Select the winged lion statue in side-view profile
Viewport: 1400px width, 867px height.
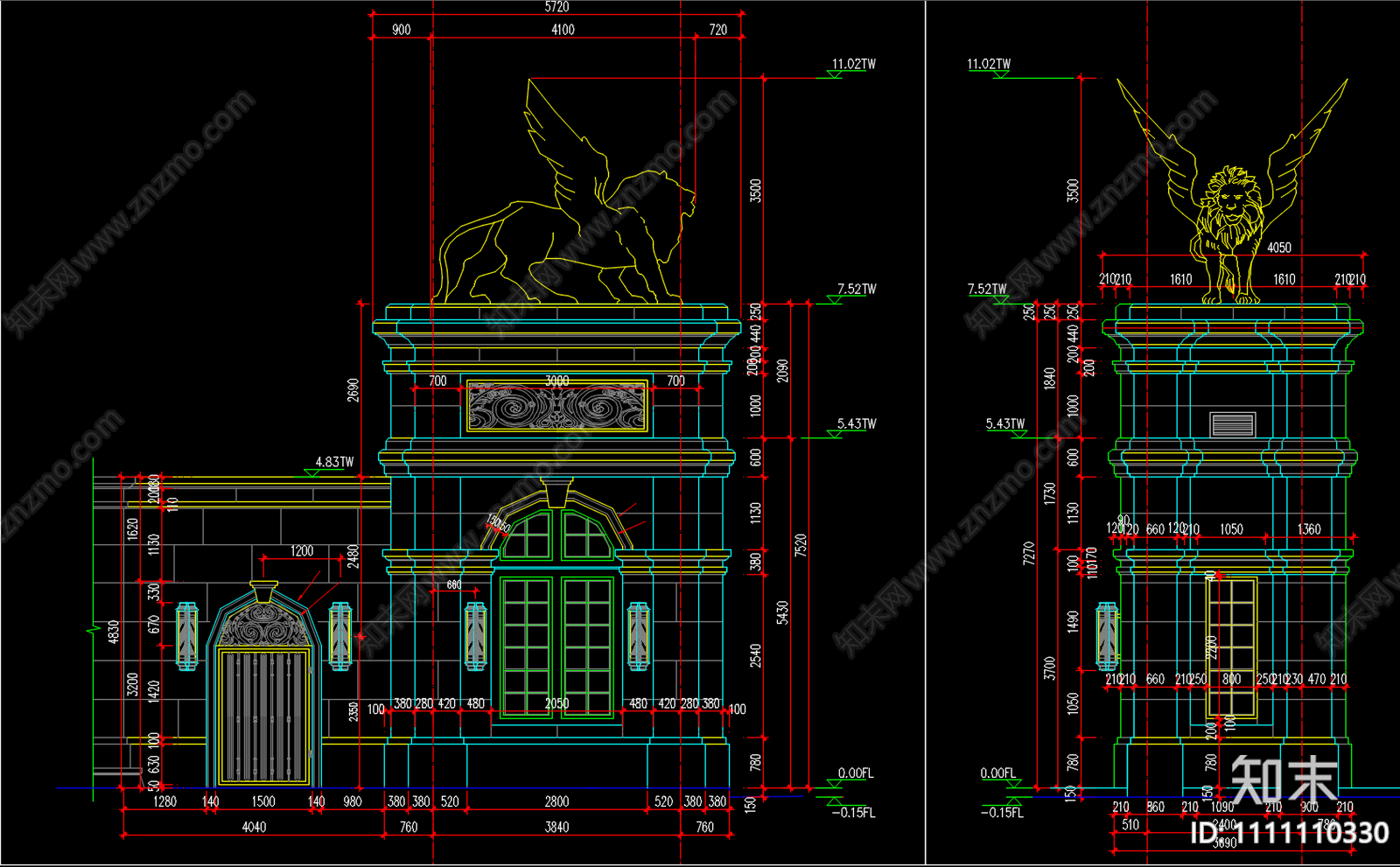564,192
